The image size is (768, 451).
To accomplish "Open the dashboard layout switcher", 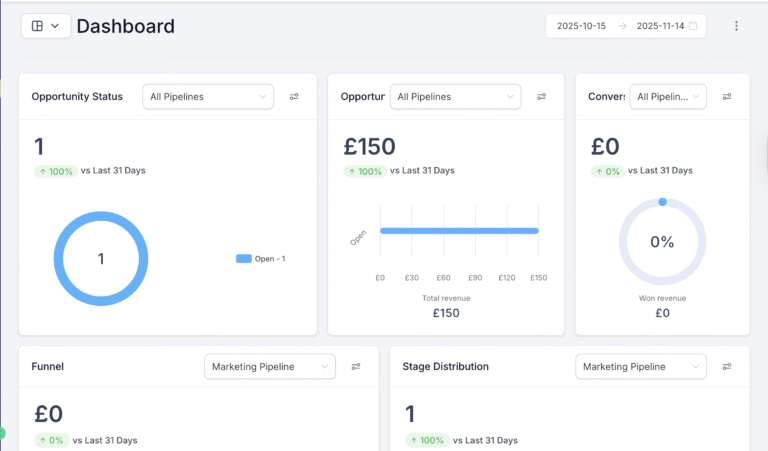I will 45,26.
